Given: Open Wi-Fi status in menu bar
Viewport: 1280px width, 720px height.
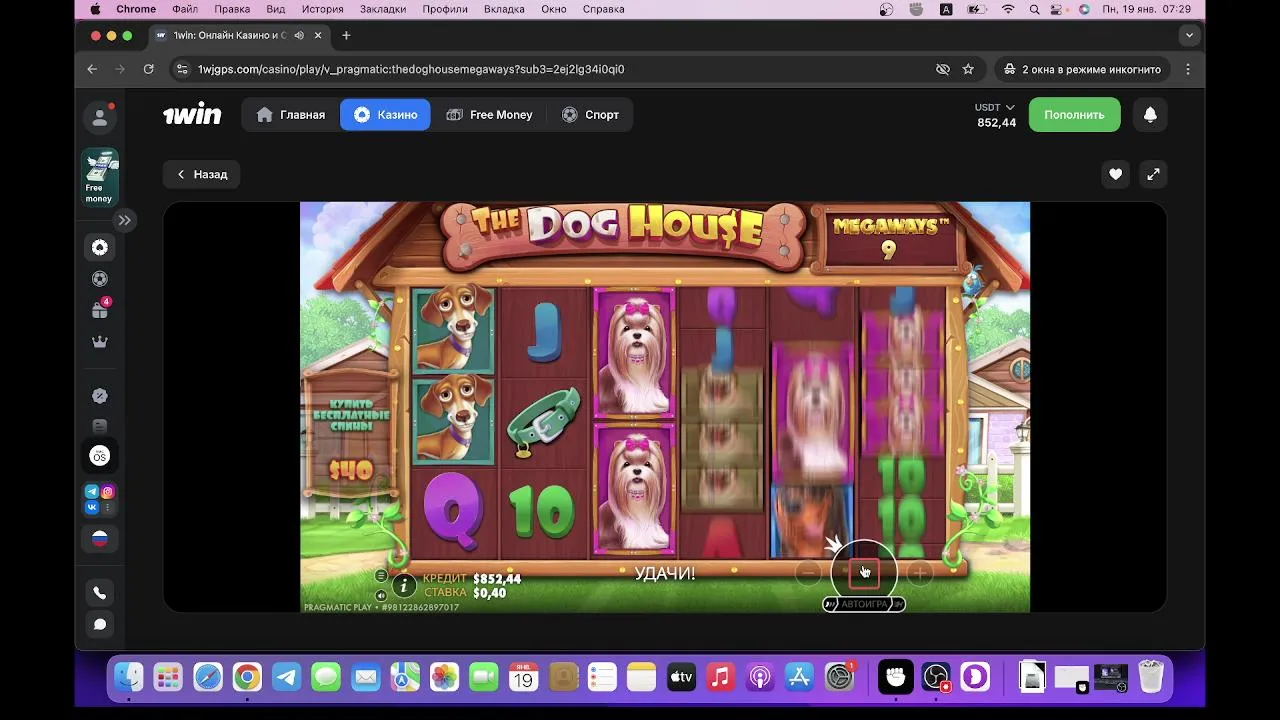Looking at the screenshot, I should click(1008, 9).
